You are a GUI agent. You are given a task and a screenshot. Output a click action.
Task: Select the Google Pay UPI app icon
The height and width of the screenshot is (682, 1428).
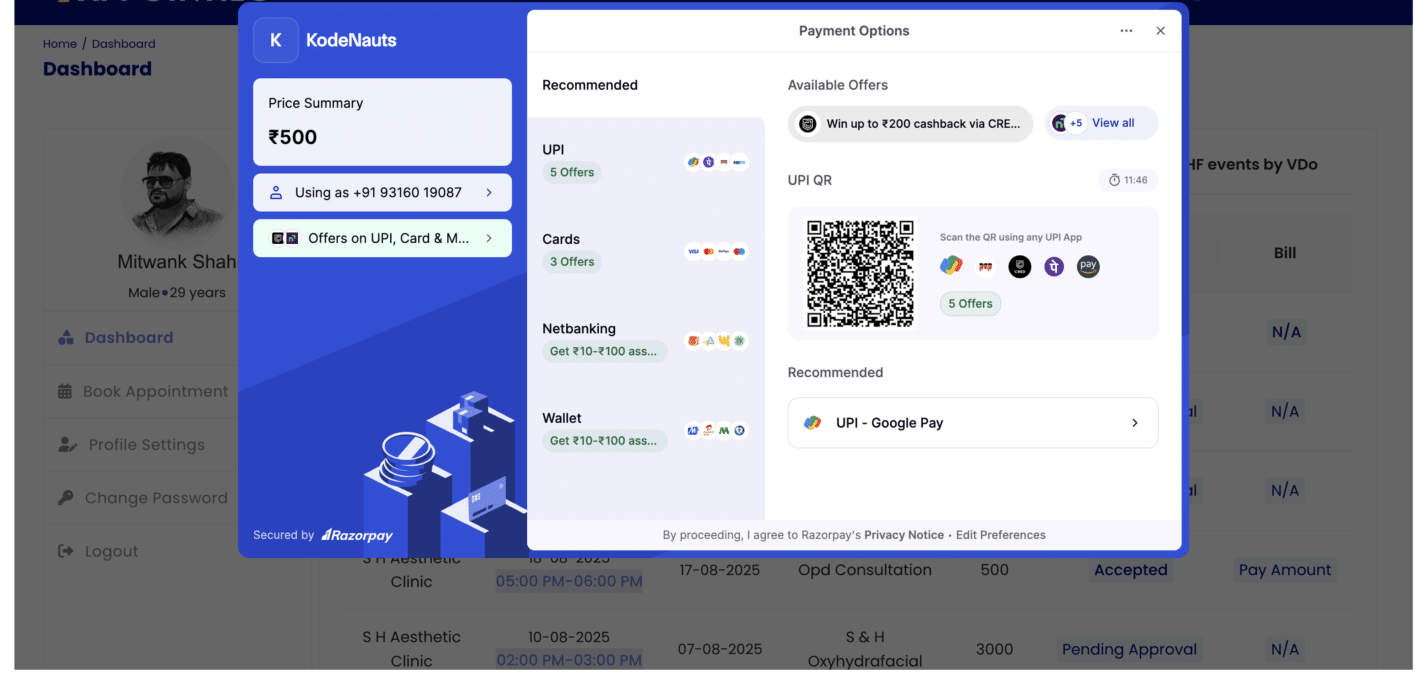(x=951, y=266)
